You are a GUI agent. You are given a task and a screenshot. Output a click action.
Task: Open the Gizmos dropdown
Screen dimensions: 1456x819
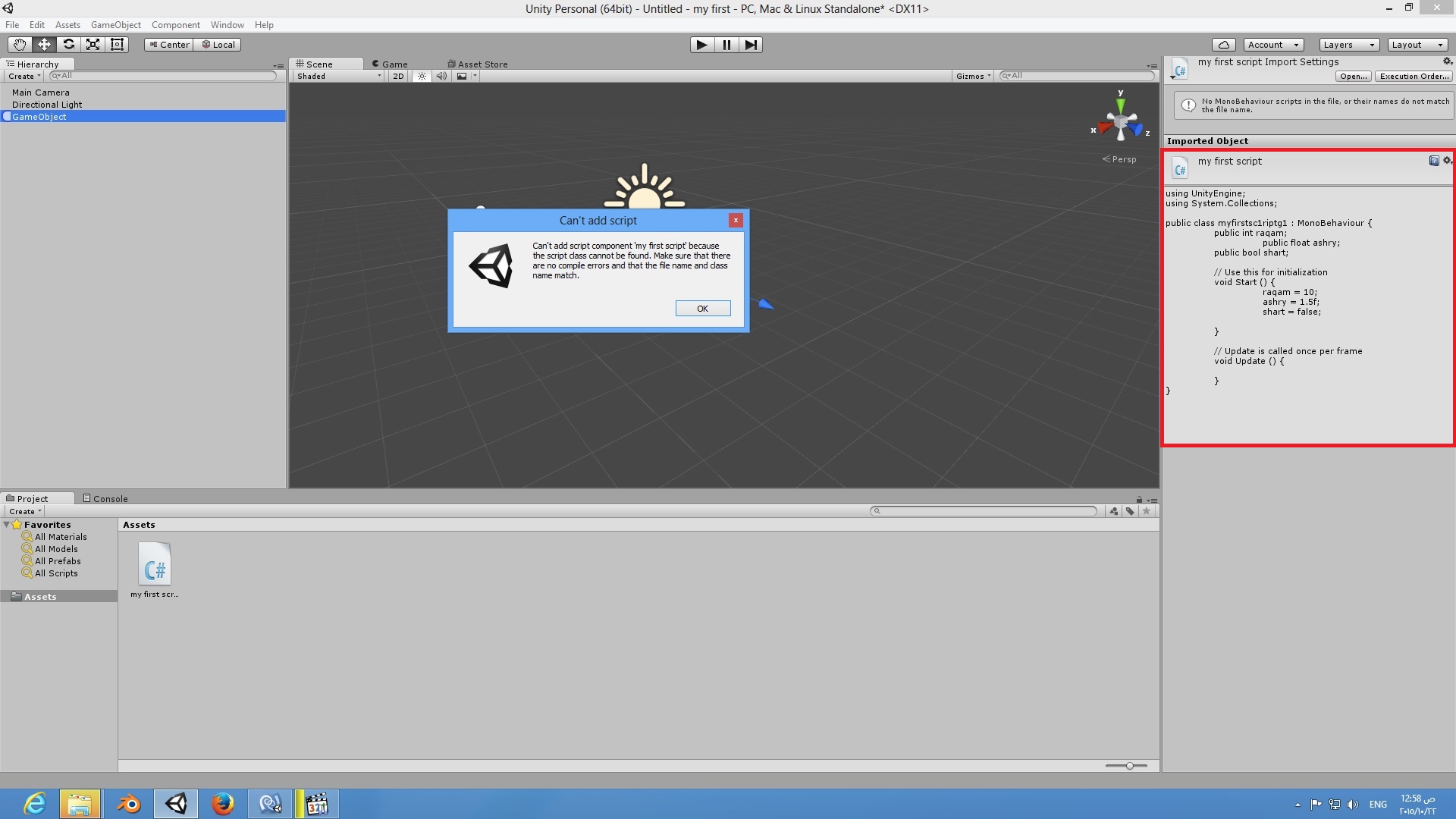coord(973,77)
